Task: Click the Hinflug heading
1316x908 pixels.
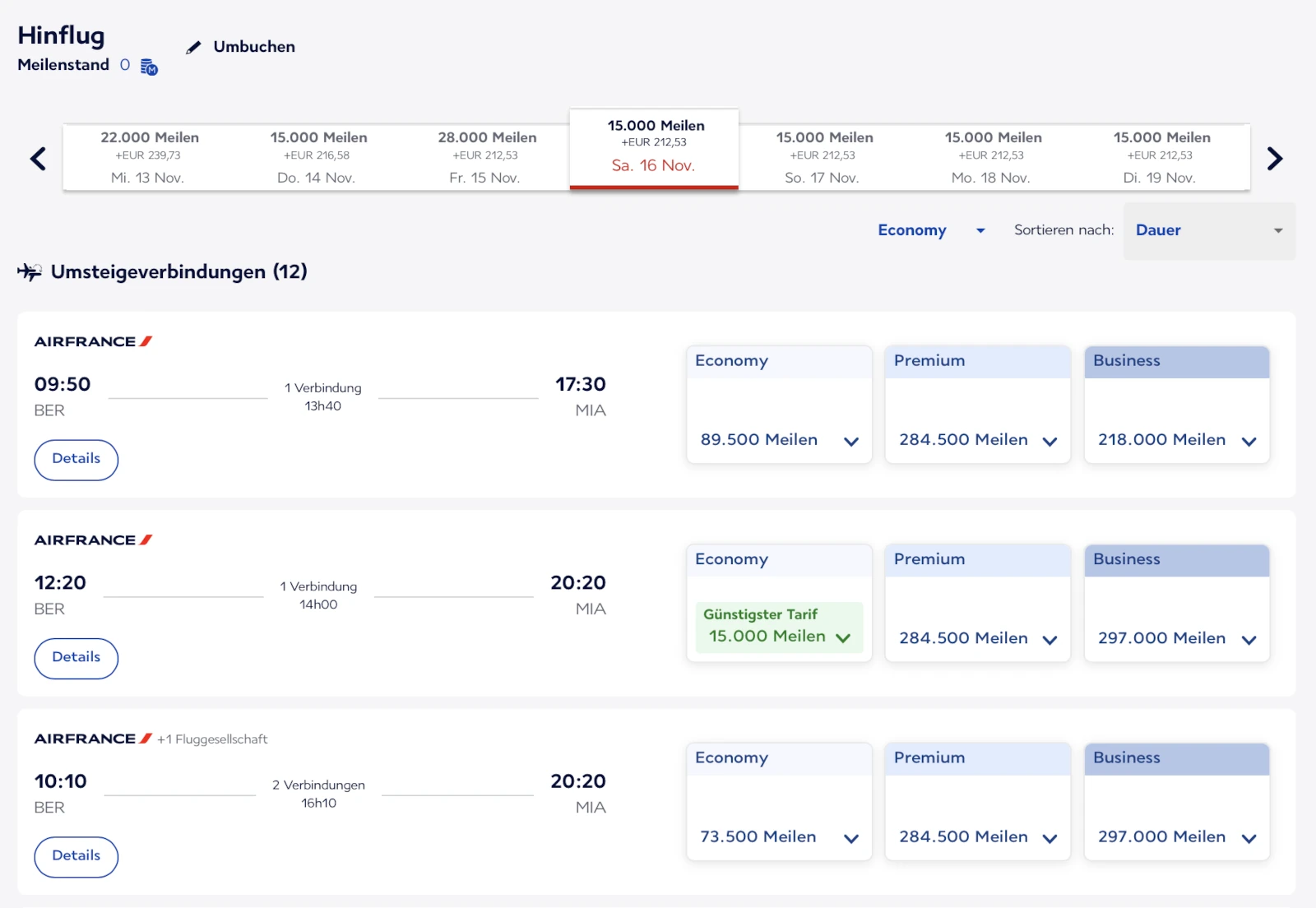Action: coord(62,36)
